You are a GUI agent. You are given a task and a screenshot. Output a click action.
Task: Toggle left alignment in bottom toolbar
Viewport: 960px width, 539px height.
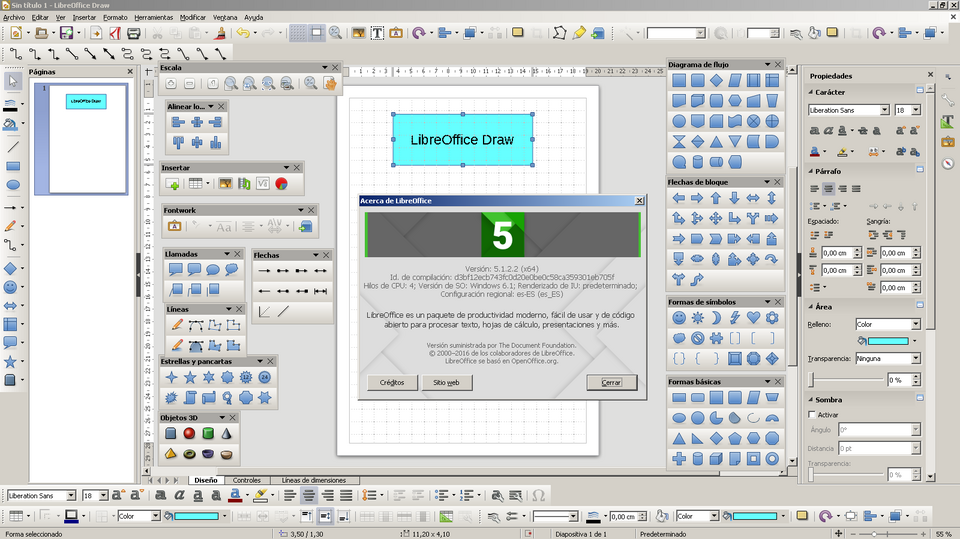[x=290, y=496]
